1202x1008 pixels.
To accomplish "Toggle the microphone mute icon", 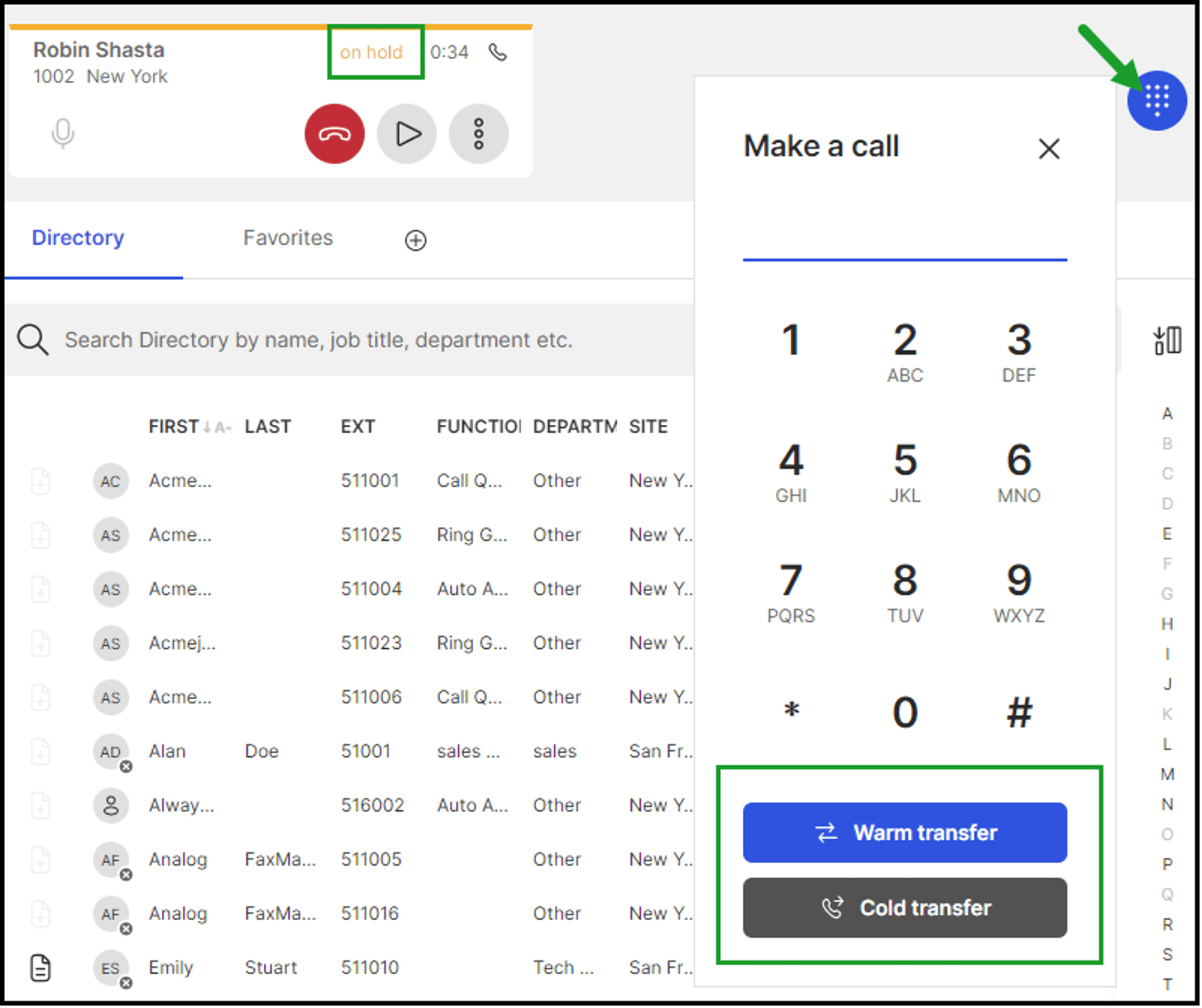I will [x=62, y=134].
